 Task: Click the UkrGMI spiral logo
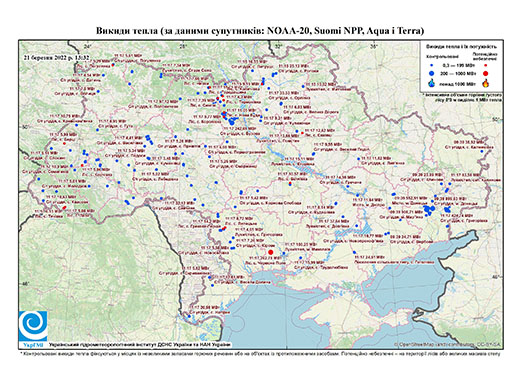[x=33, y=326]
